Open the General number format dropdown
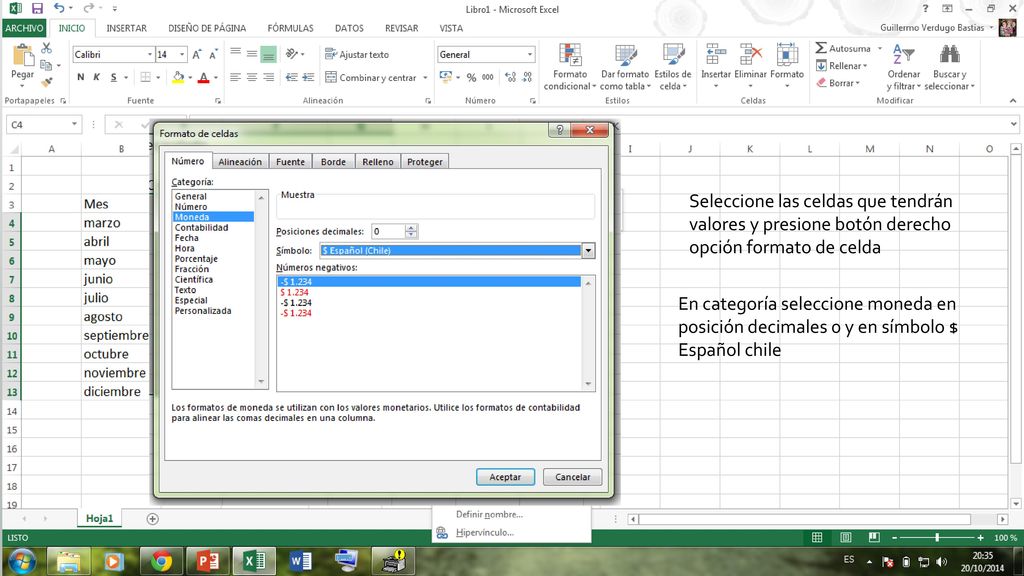The width and height of the screenshot is (1024, 576). point(530,55)
